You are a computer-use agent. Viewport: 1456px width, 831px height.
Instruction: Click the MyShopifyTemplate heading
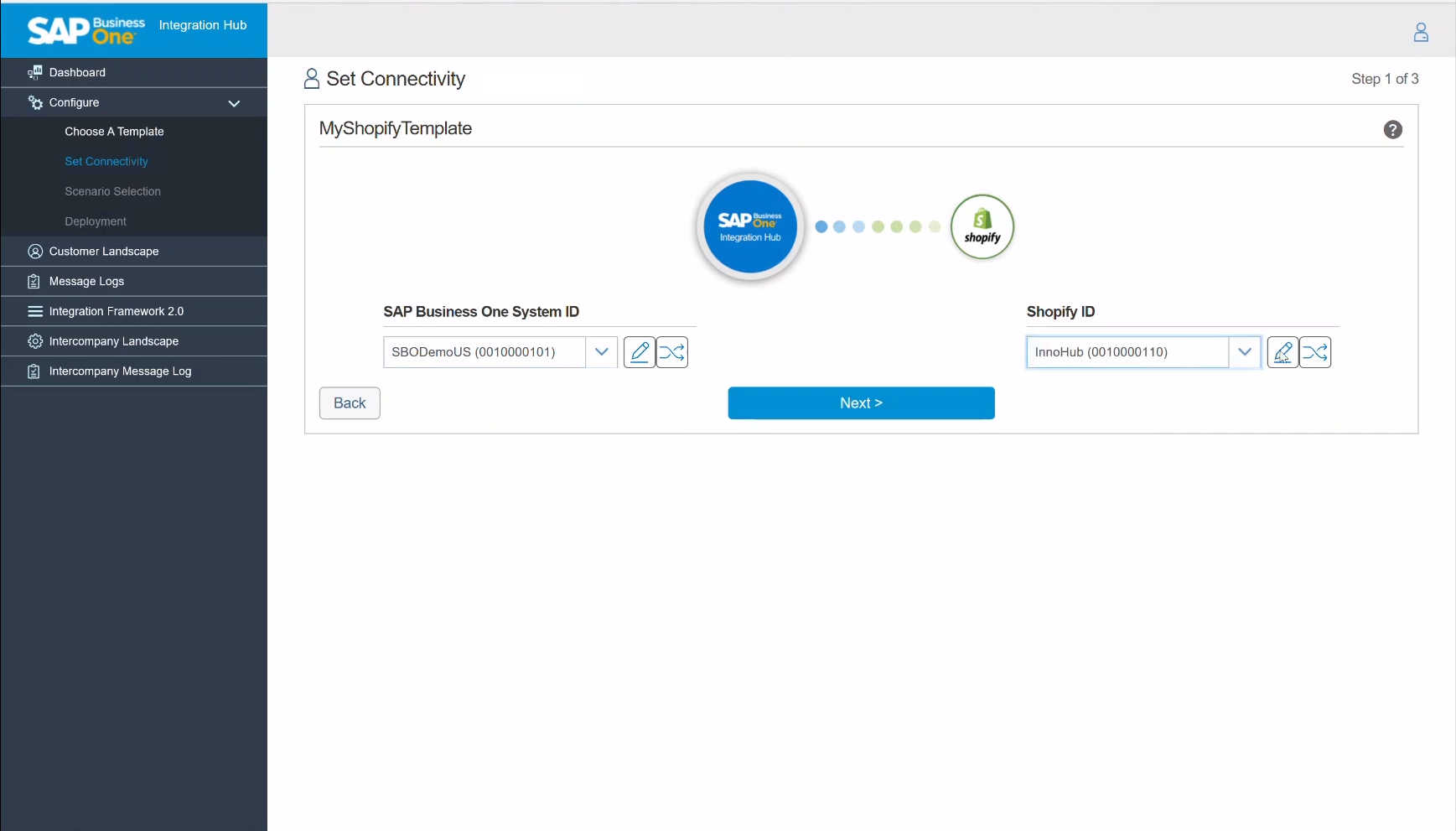pyautogui.click(x=396, y=128)
